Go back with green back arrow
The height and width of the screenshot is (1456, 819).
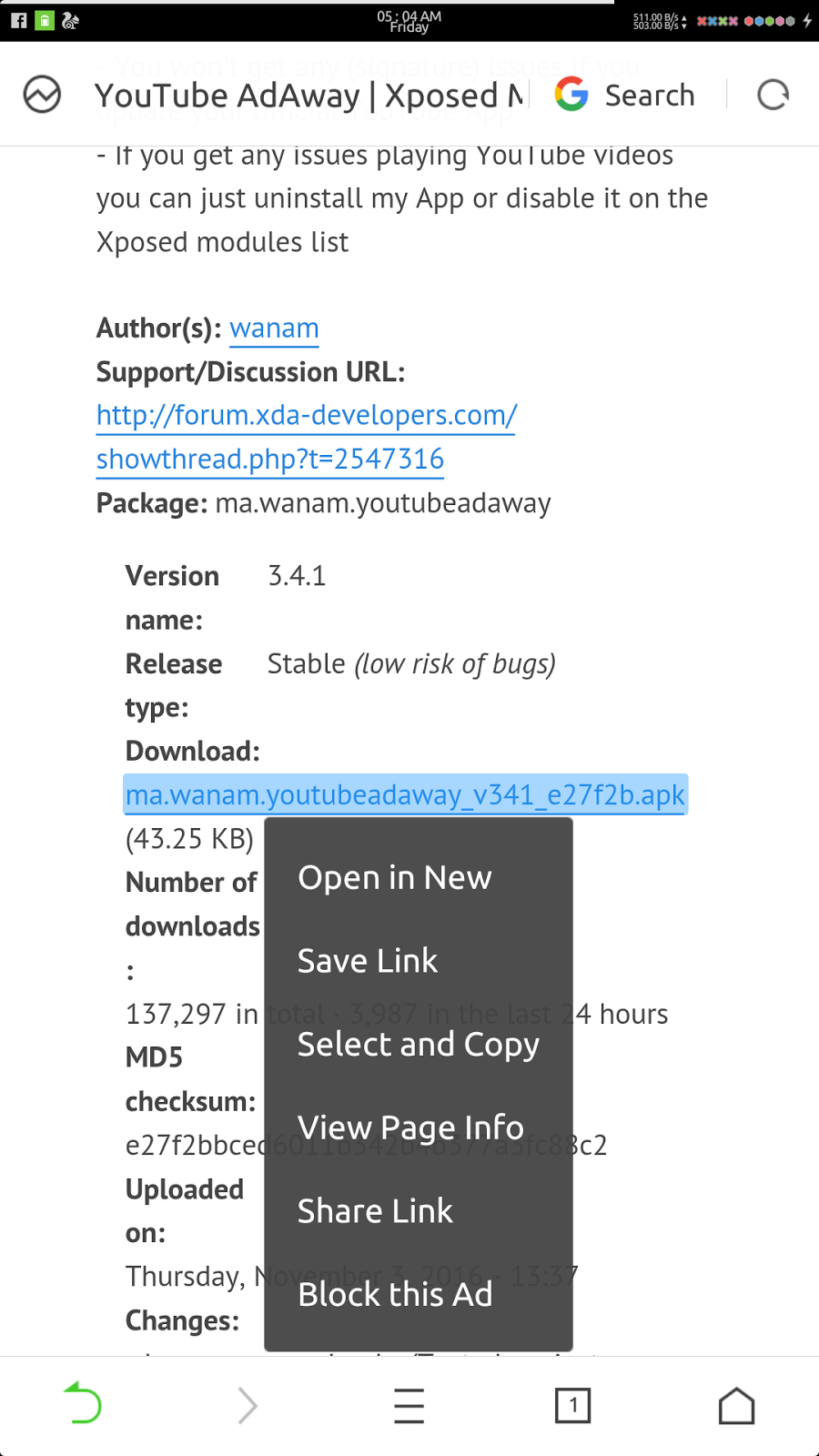pyautogui.click(x=82, y=1402)
